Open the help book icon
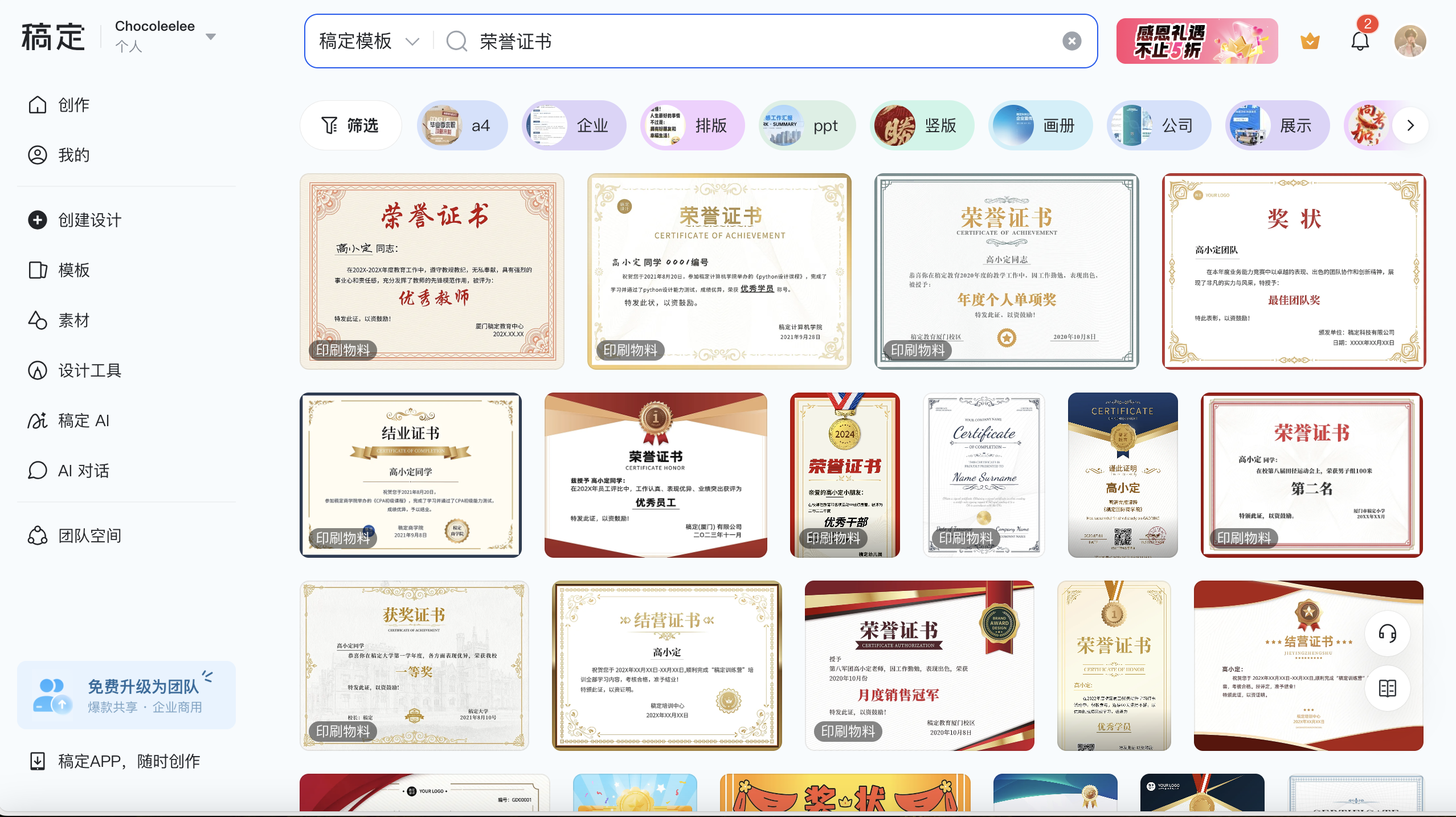The width and height of the screenshot is (1456, 817). [x=1387, y=688]
